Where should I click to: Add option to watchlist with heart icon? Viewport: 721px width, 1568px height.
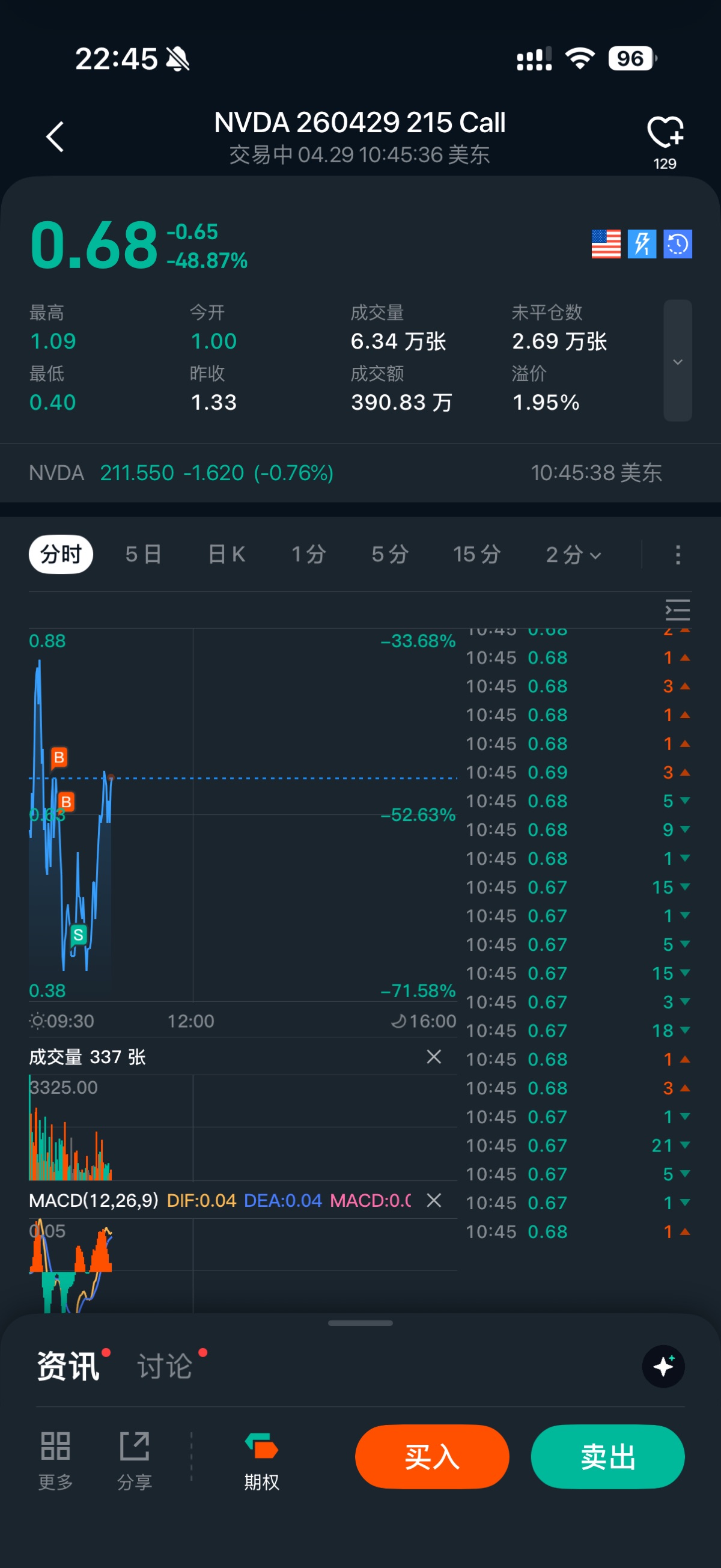665,132
